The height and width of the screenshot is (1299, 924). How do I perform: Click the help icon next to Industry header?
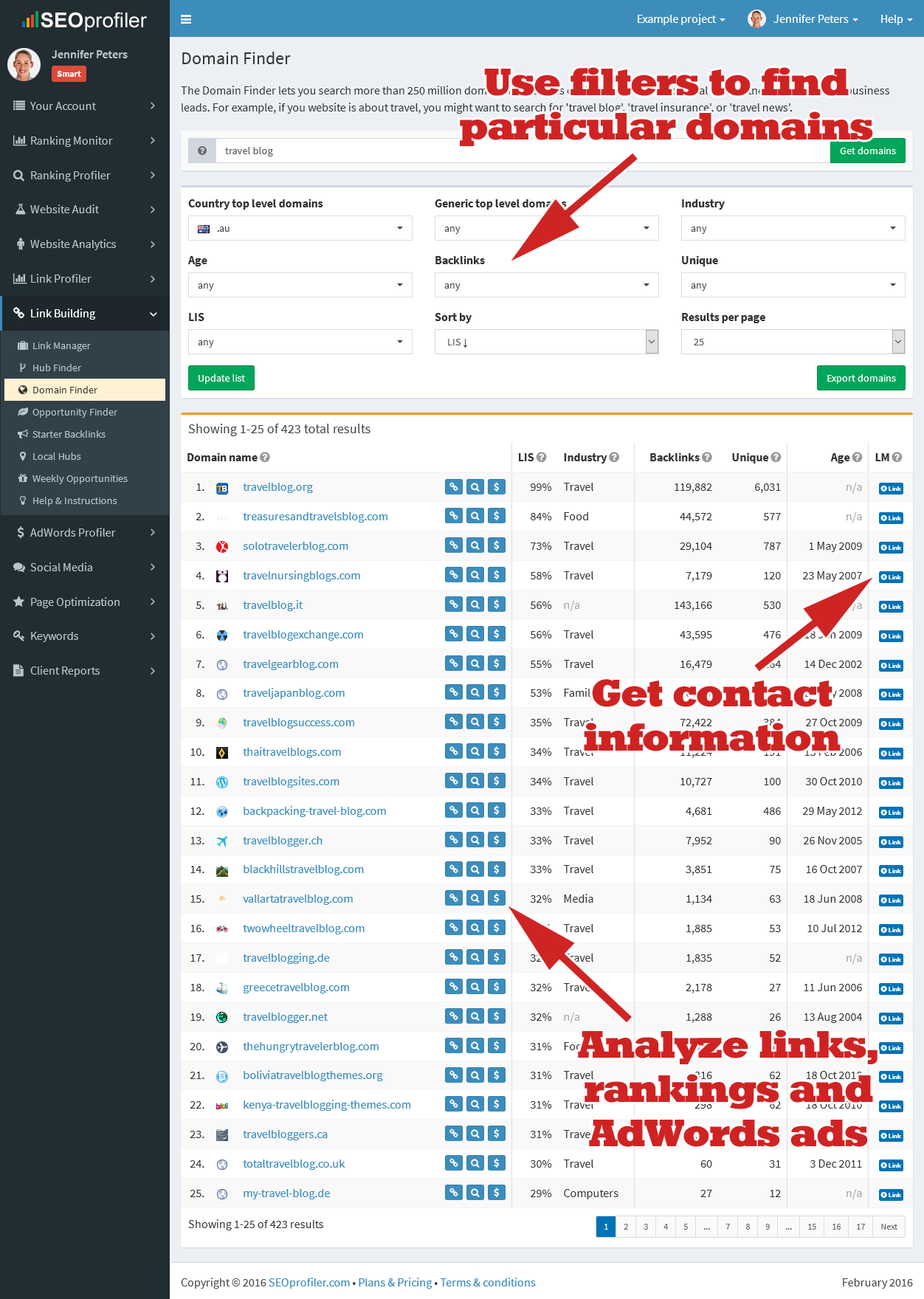click(614, 458)
